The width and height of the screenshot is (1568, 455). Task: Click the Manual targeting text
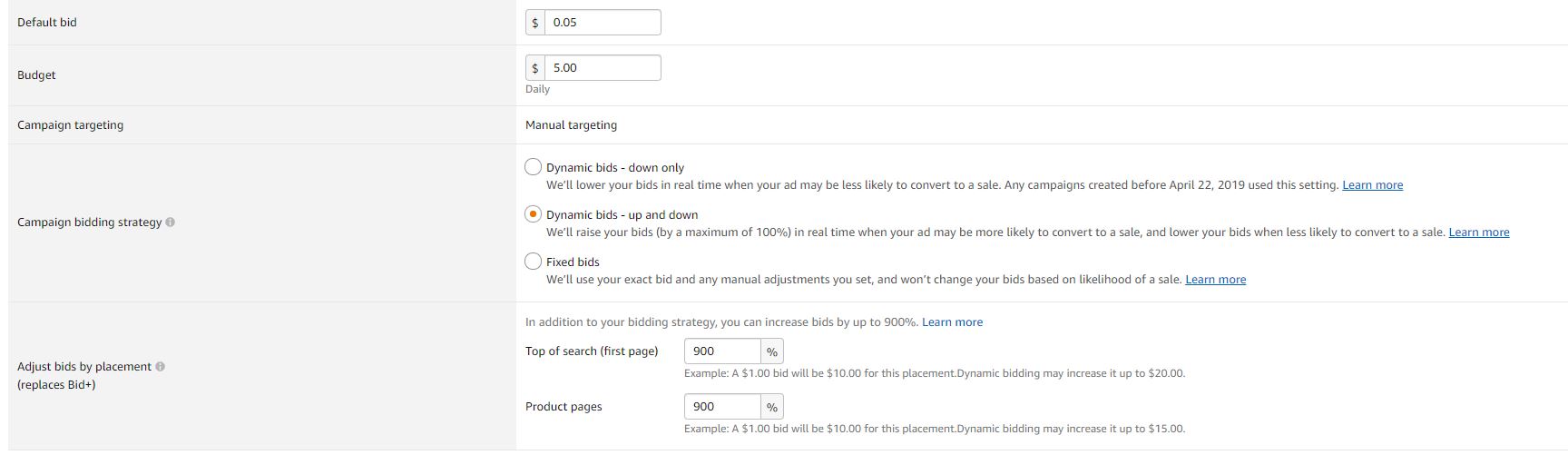tap(571, 125)
